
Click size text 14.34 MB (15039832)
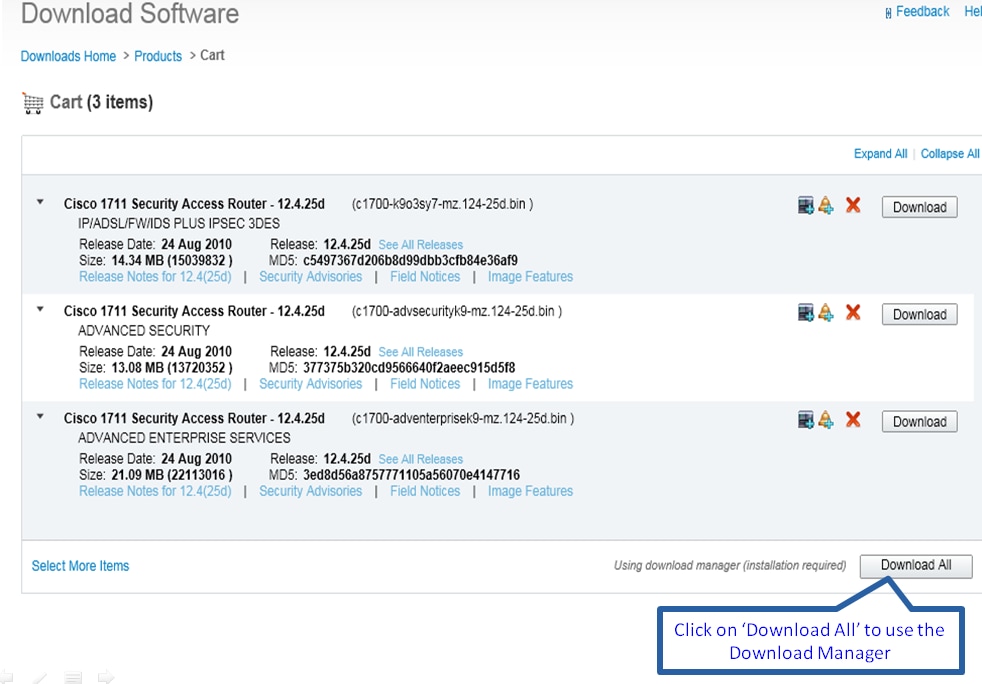click(172, 261)
